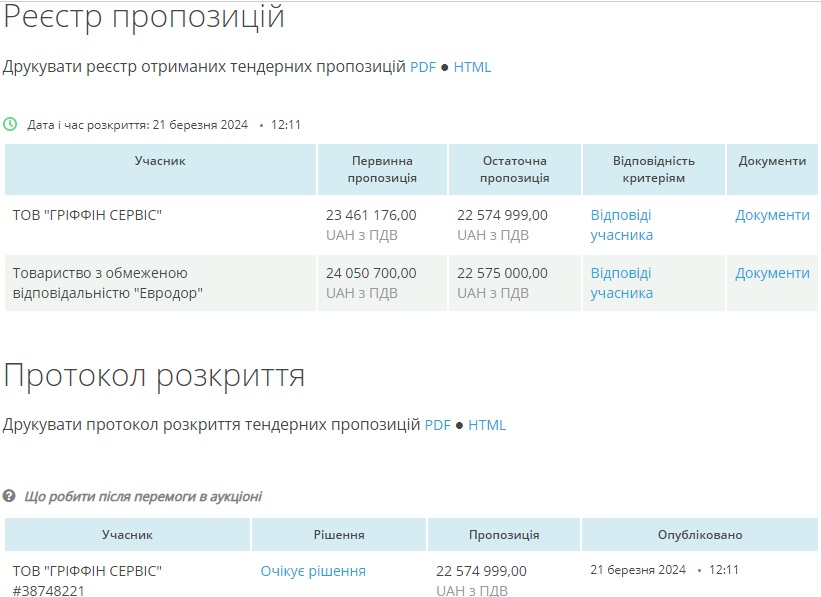This screenshot has height=597, width=821.
Task: Click the question mark help icon
Action: click(9, 495)
